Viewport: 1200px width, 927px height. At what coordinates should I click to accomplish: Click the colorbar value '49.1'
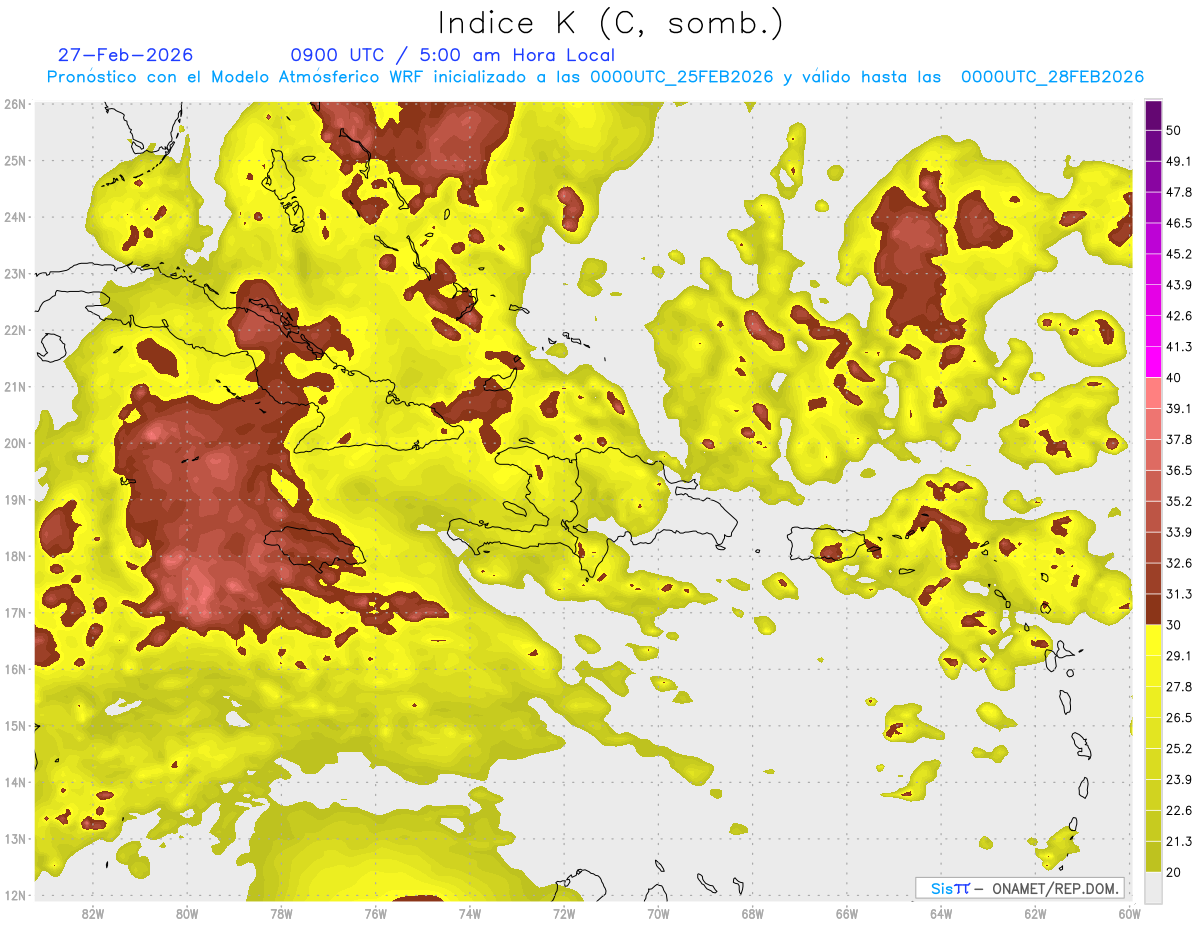pos(1178,161)
